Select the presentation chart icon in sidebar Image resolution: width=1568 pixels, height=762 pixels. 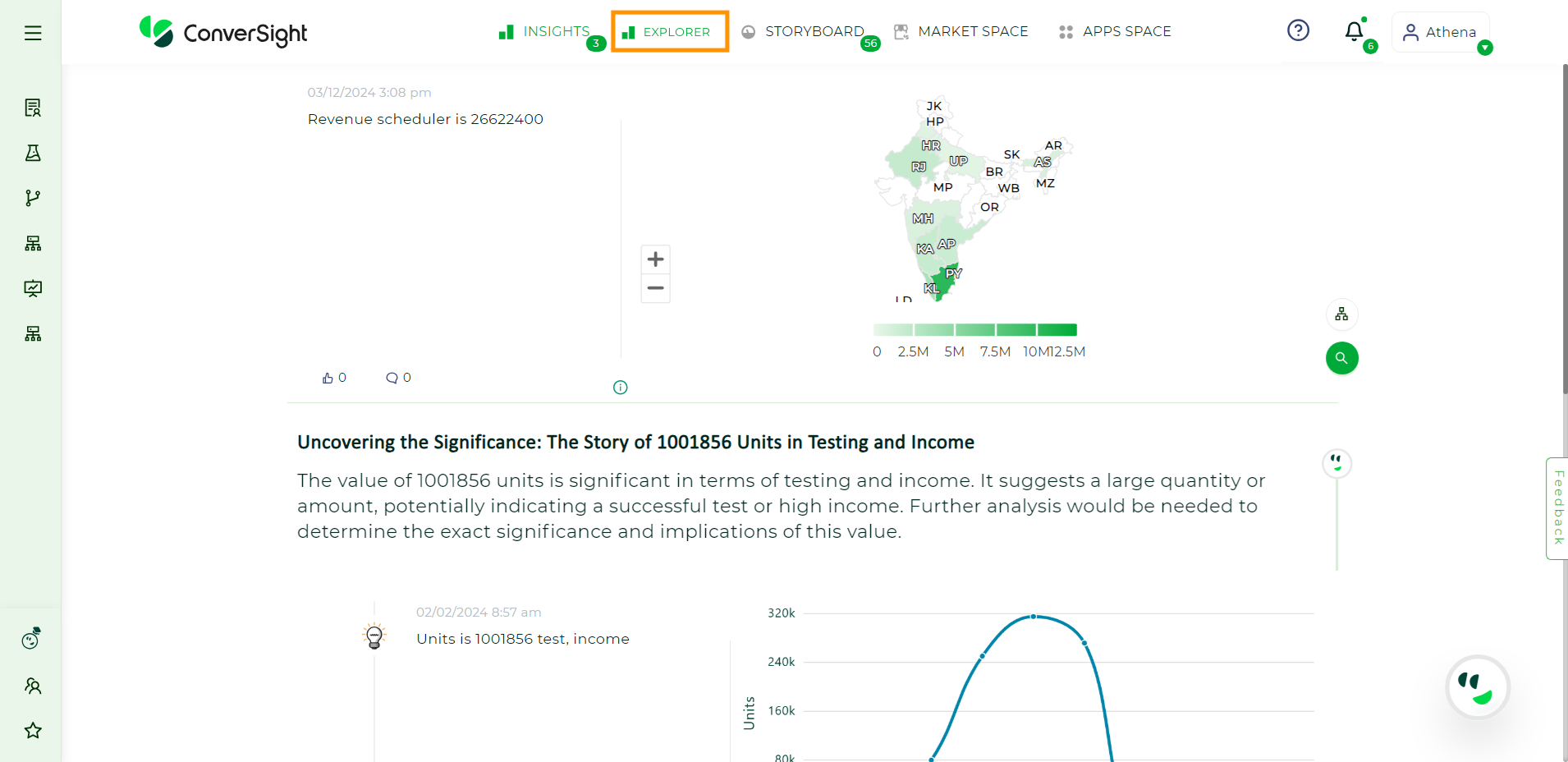click(x=32, y=288)
